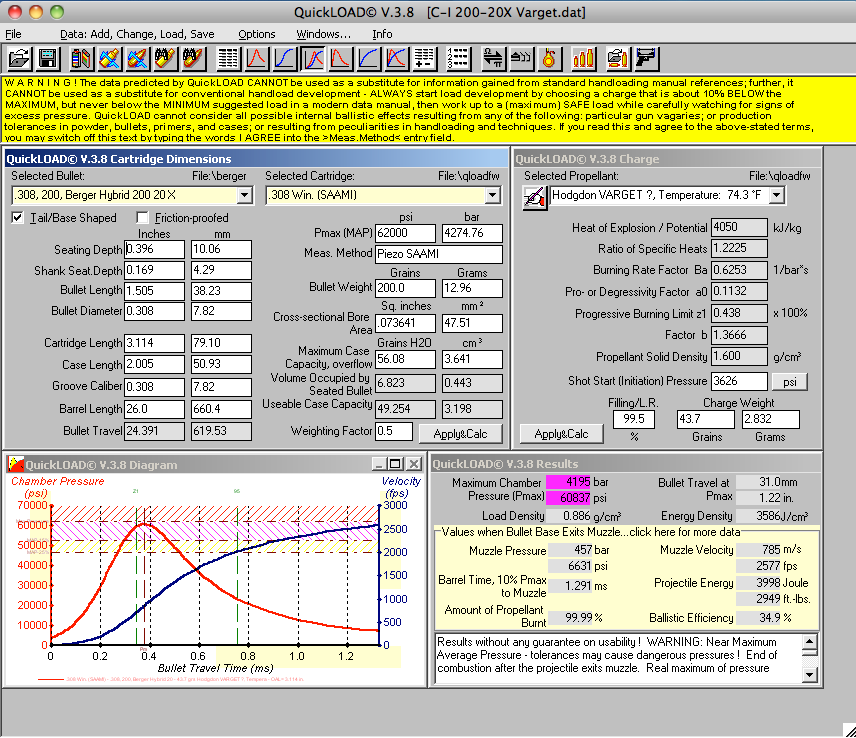The image size is (856, 738).
Task: Open the table with plus-minus icon
Action: click(425, 58)
